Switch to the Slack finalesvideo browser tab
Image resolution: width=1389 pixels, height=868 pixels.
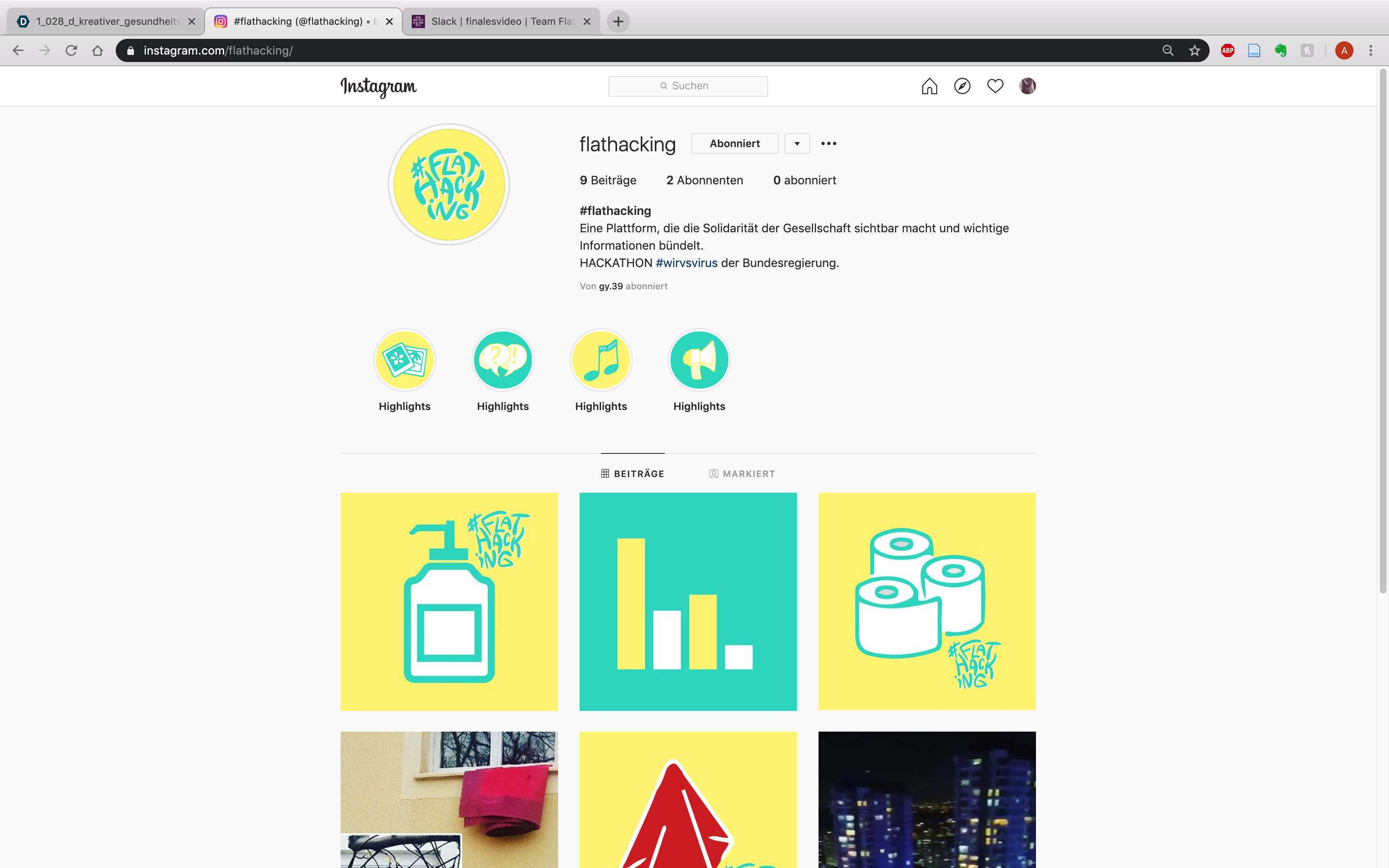(x=501, y=21)
